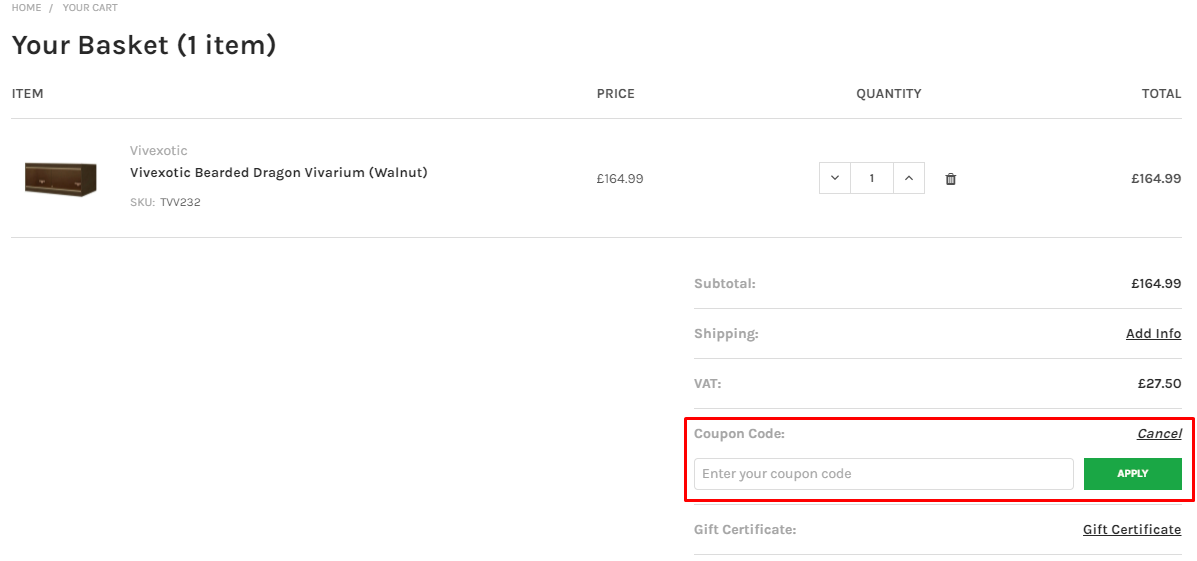Viewport: 1197px width, 561px height.
Task: Click the quantity number field
Action: [x=872, y=178]
